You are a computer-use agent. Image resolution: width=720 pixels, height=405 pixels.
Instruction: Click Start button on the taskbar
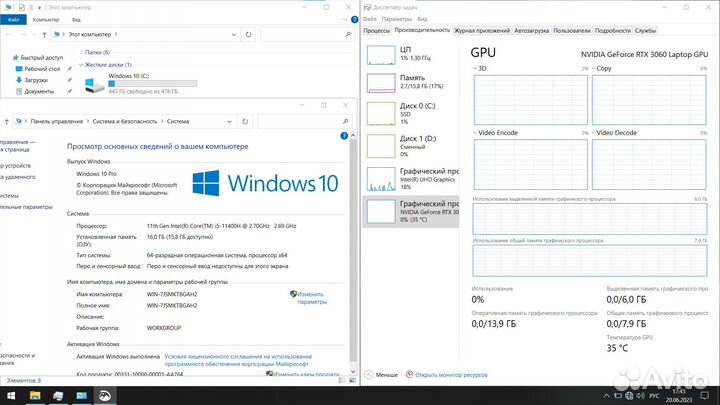click(10, 396)
